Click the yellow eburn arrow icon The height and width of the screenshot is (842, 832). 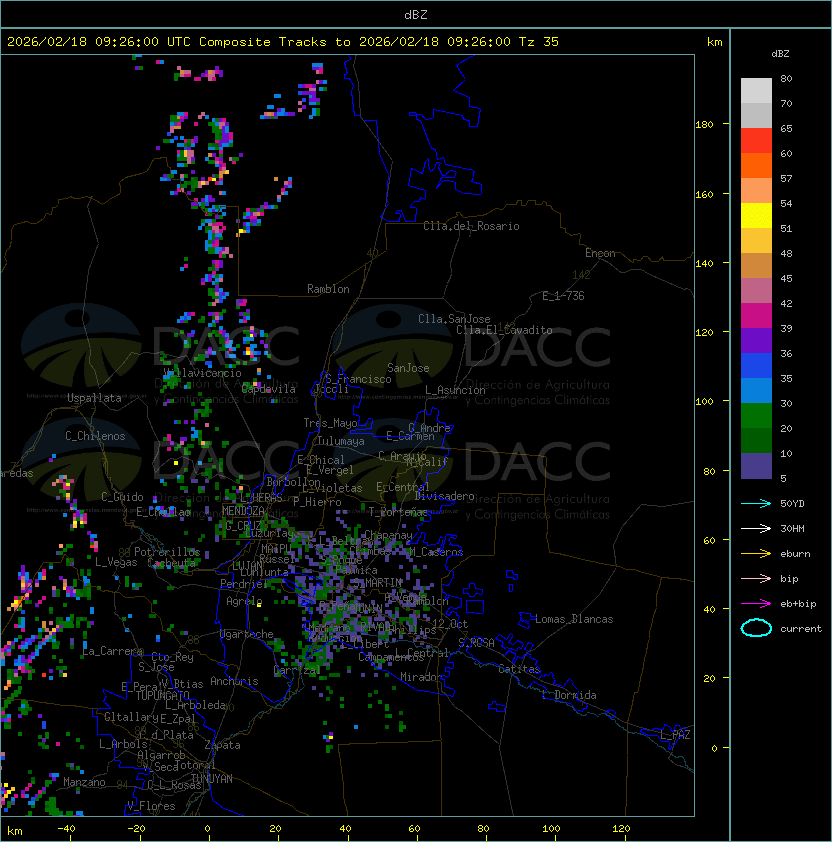pyautogui.click(x=756, y=554)
